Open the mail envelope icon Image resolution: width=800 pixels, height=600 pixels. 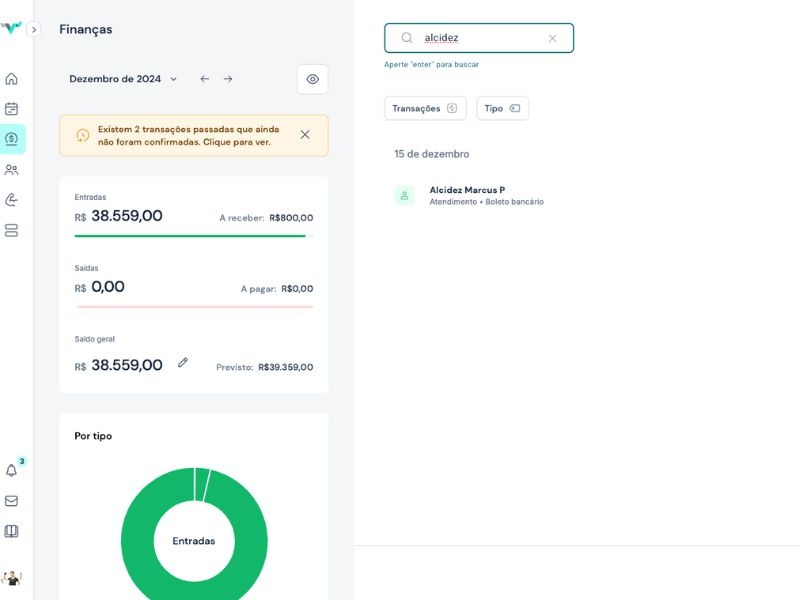[12, 501]
